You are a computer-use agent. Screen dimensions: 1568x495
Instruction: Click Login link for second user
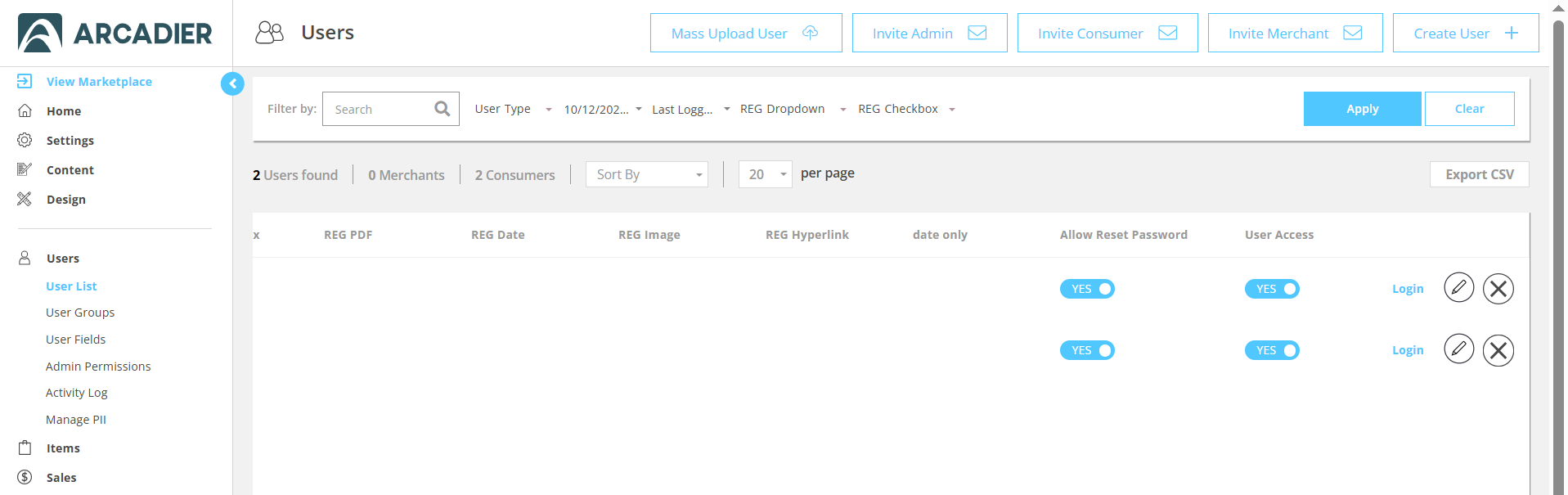[1408, 350]
